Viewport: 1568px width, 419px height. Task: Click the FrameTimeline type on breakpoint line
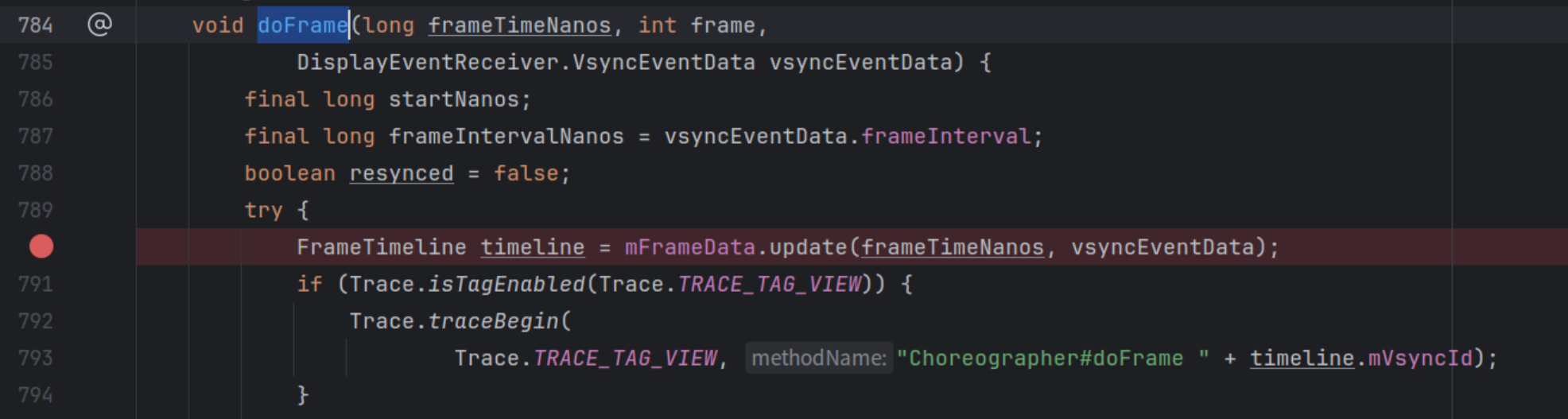point(381,247)
